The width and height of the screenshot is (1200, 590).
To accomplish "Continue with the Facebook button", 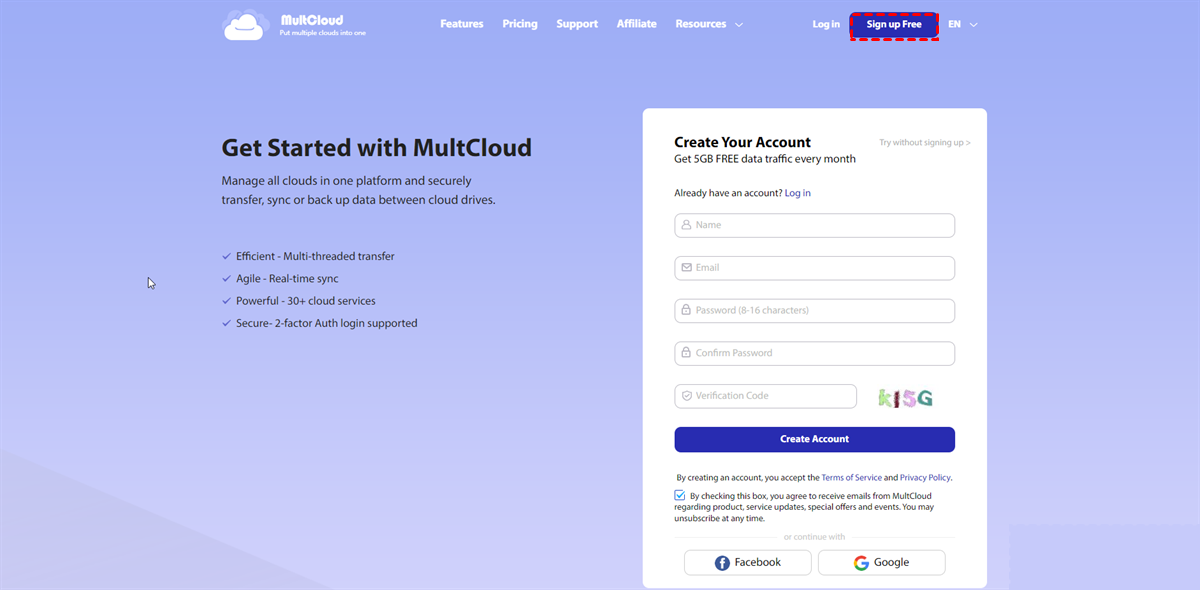I will (x=748, y=563).
